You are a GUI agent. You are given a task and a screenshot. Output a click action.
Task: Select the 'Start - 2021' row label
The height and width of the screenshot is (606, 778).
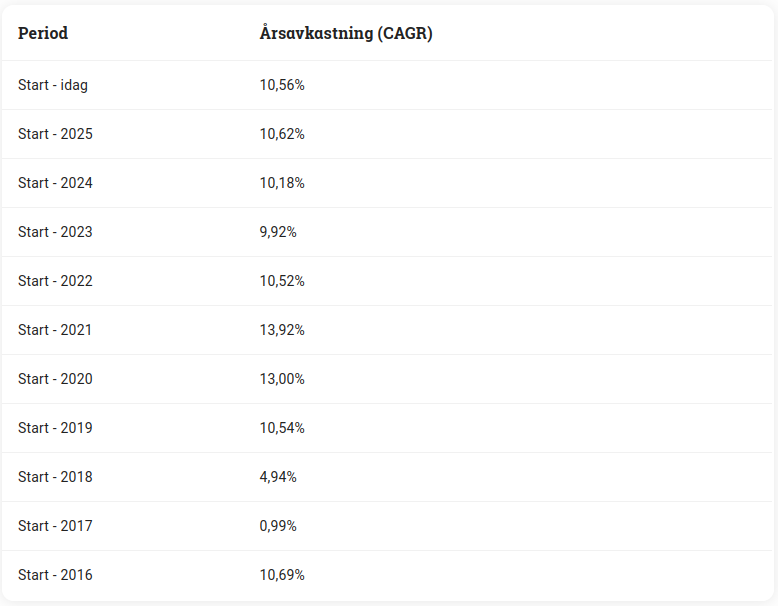(55, 330)
